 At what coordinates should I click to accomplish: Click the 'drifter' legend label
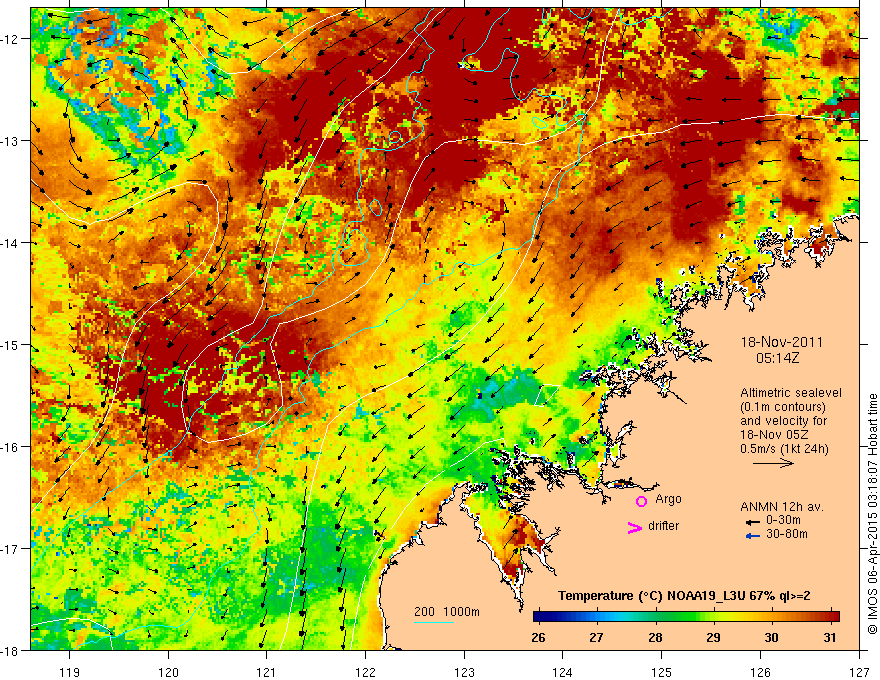[663, 526]
